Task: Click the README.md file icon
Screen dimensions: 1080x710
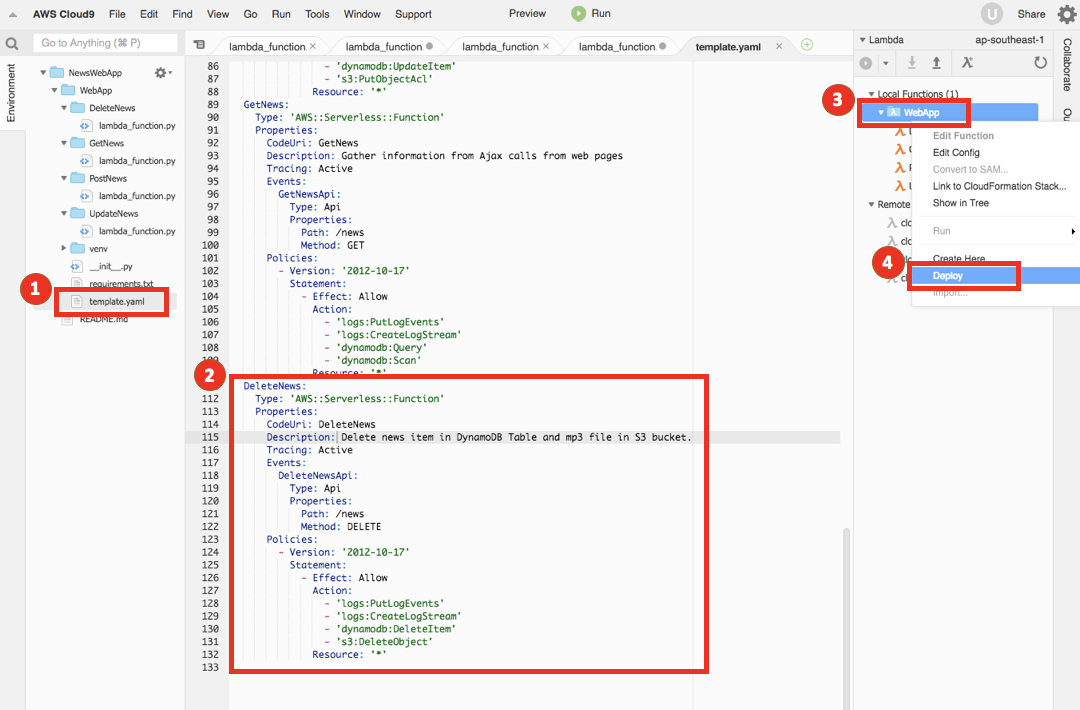Action: tap(67, 320)
